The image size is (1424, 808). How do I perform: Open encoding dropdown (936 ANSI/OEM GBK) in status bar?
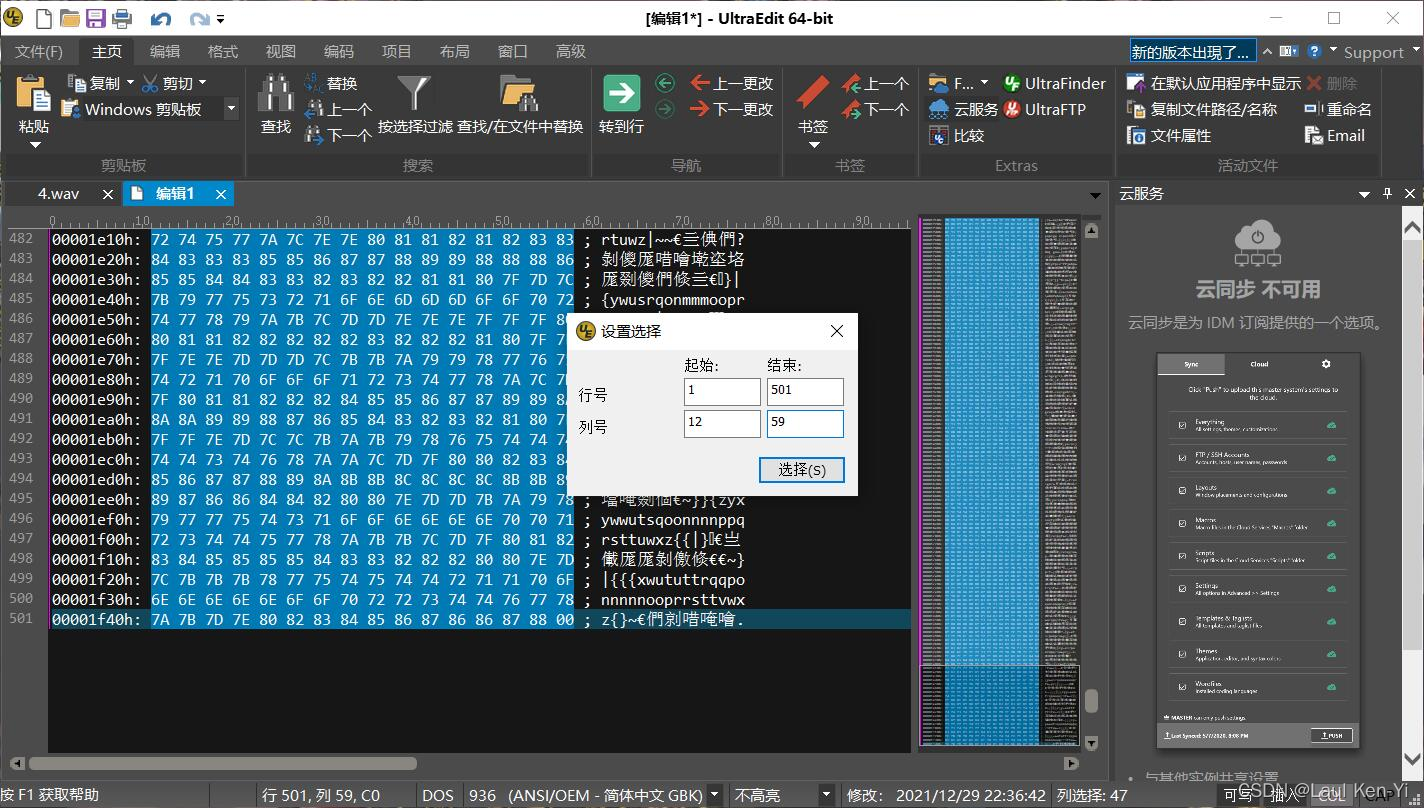click(x=714, y=795)
